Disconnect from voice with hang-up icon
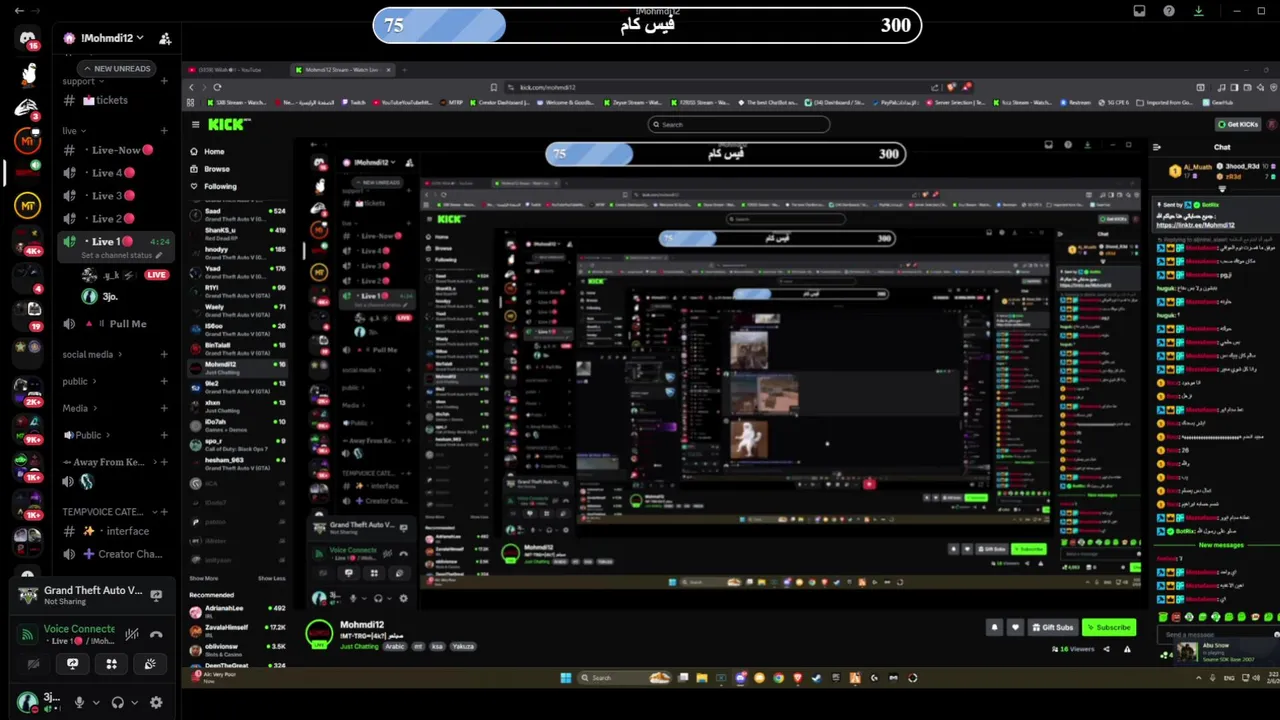This screenshot has height=720, width=1280. (x=156, y=634)
